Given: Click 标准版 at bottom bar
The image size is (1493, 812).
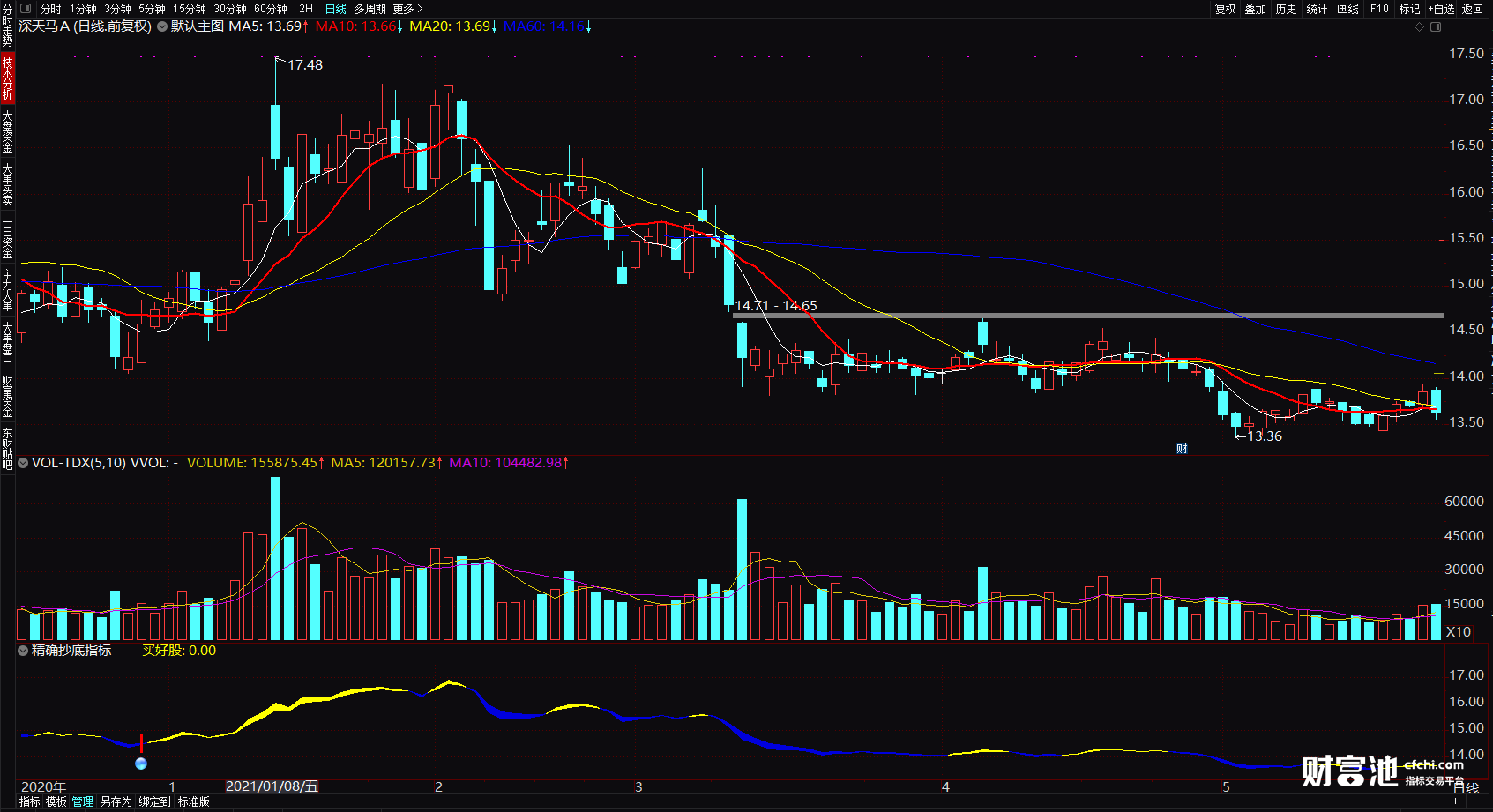Looking at the screenshot, I should [194, 801].
